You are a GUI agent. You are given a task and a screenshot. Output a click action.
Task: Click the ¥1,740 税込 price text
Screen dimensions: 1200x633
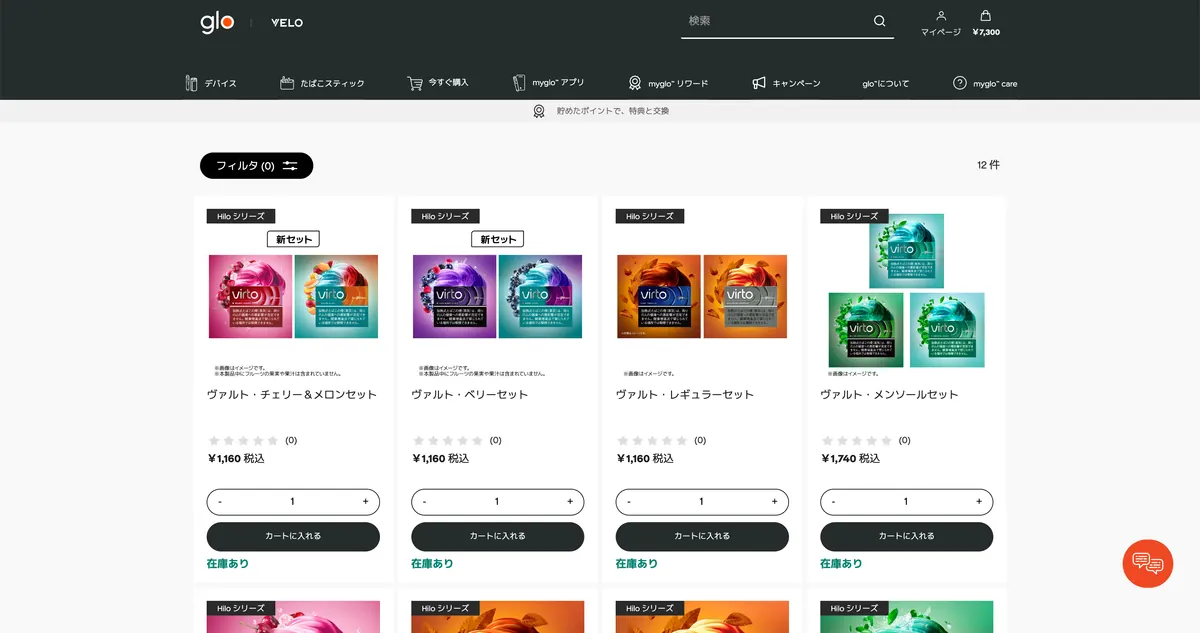(850, 459)
